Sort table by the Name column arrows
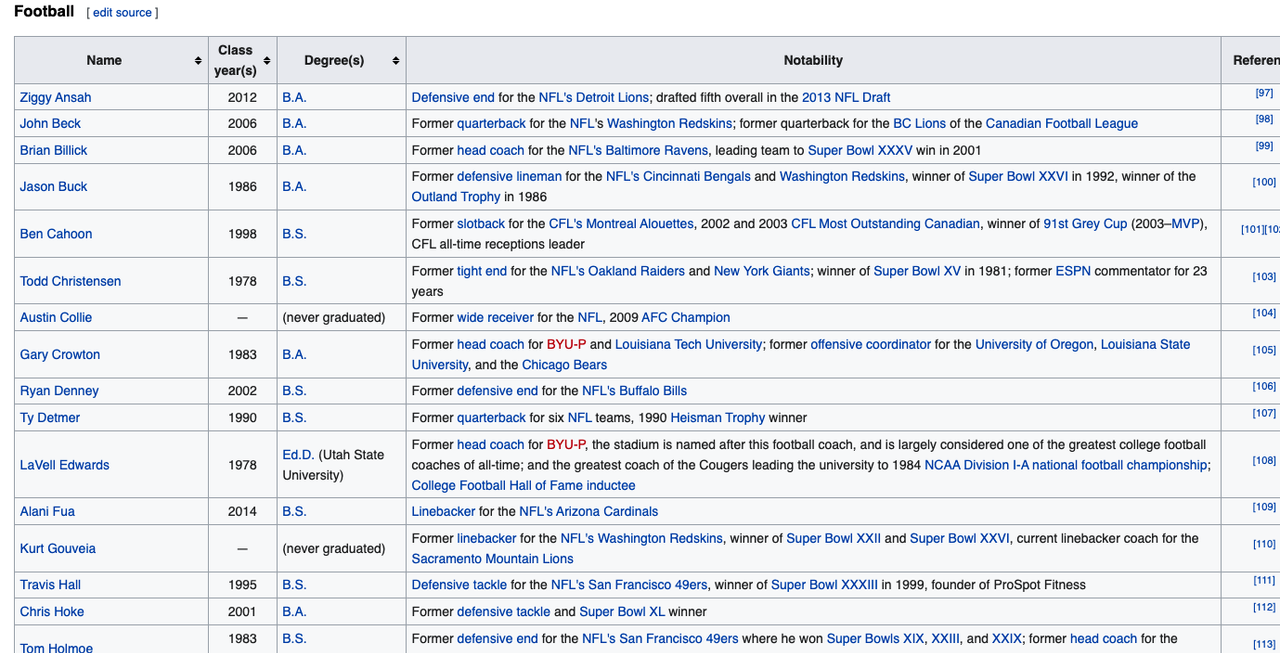Viewport: 1280px width, 653px height. (x=198, y=61)
